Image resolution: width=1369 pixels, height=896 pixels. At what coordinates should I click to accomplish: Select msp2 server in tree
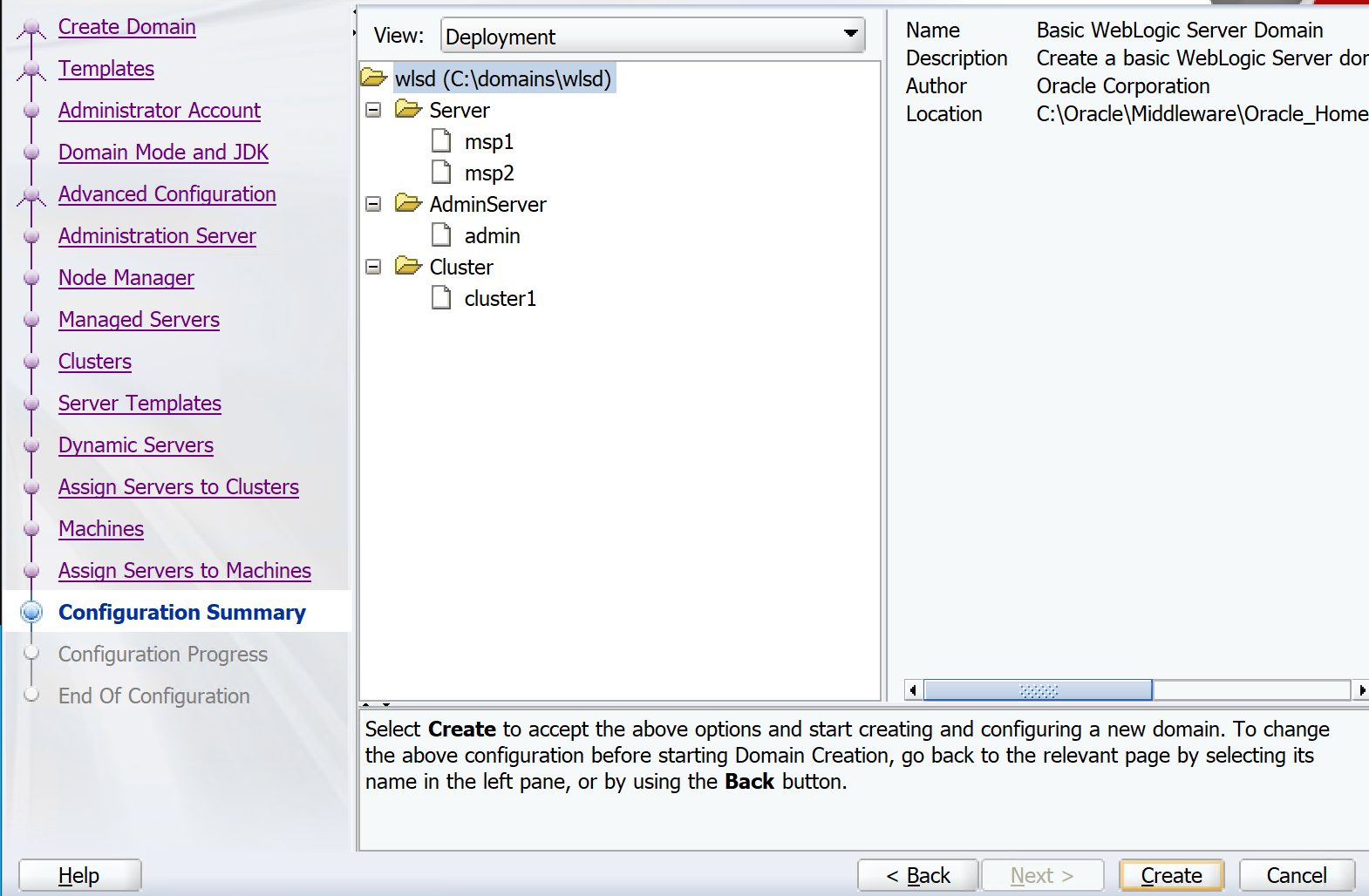[x=489, y=173]
